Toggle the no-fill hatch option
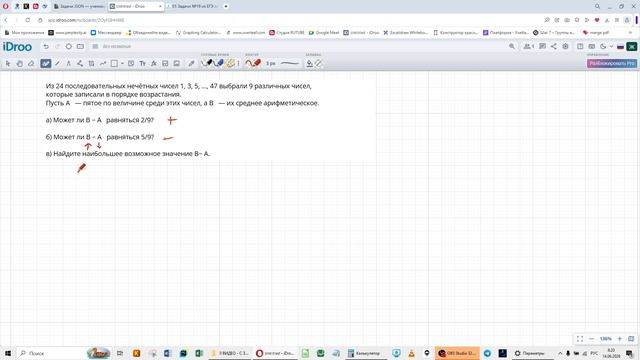The height and width of the screenshot is (360, 640). (x=318, y=63)
